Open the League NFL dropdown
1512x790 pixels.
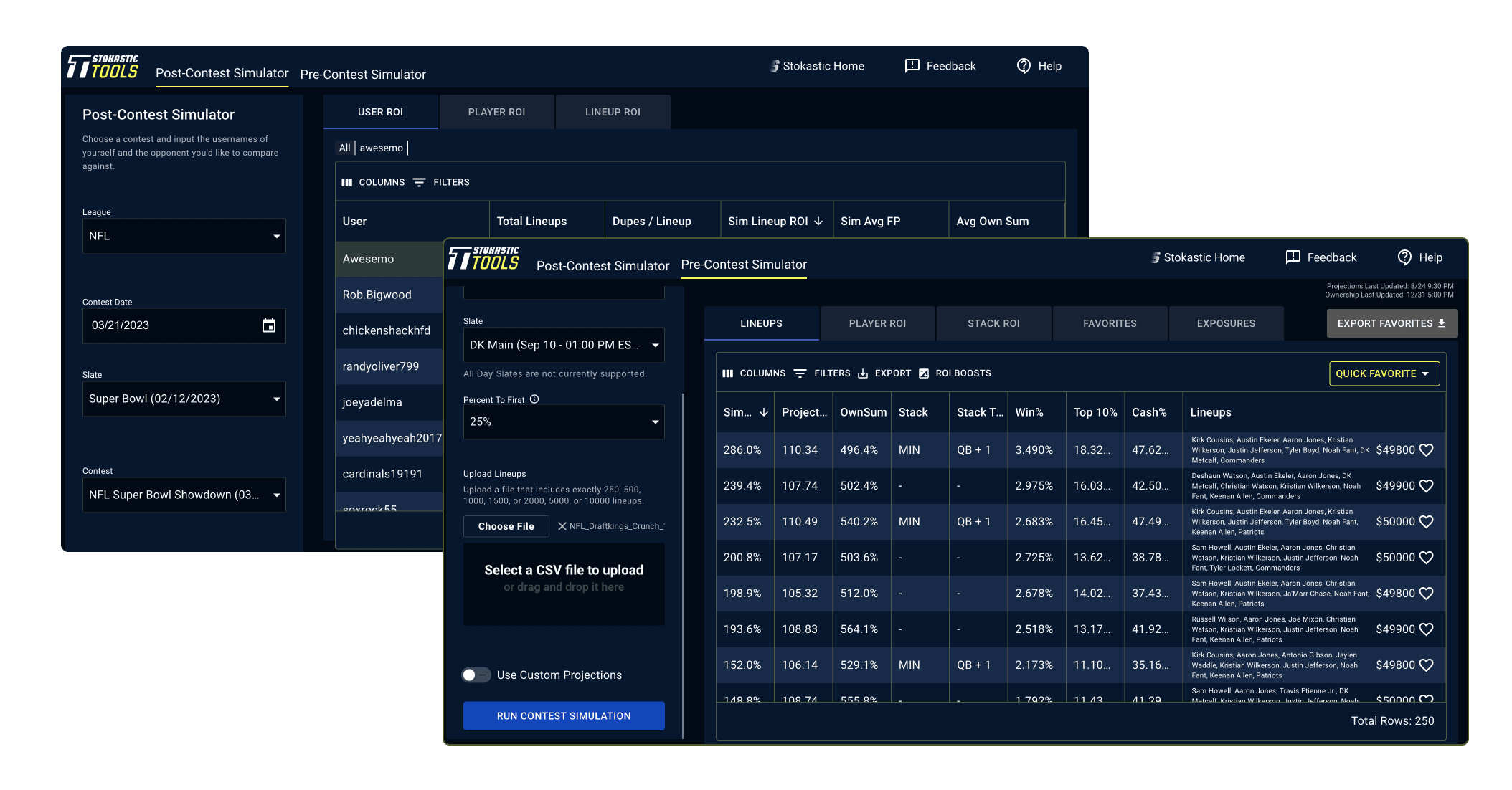(x=184, y=236)
